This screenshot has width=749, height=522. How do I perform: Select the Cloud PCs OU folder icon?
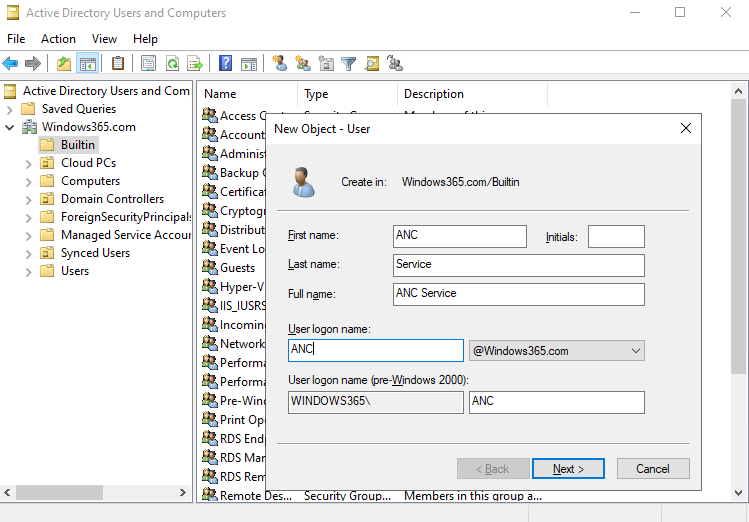click(47, 163)
